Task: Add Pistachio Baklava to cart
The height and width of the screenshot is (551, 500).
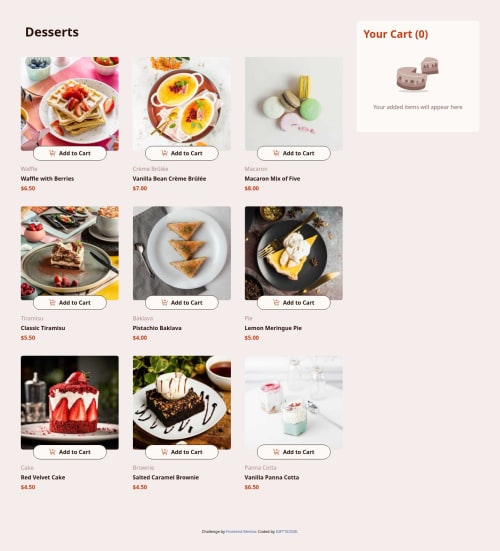Action: click(182, 303)
